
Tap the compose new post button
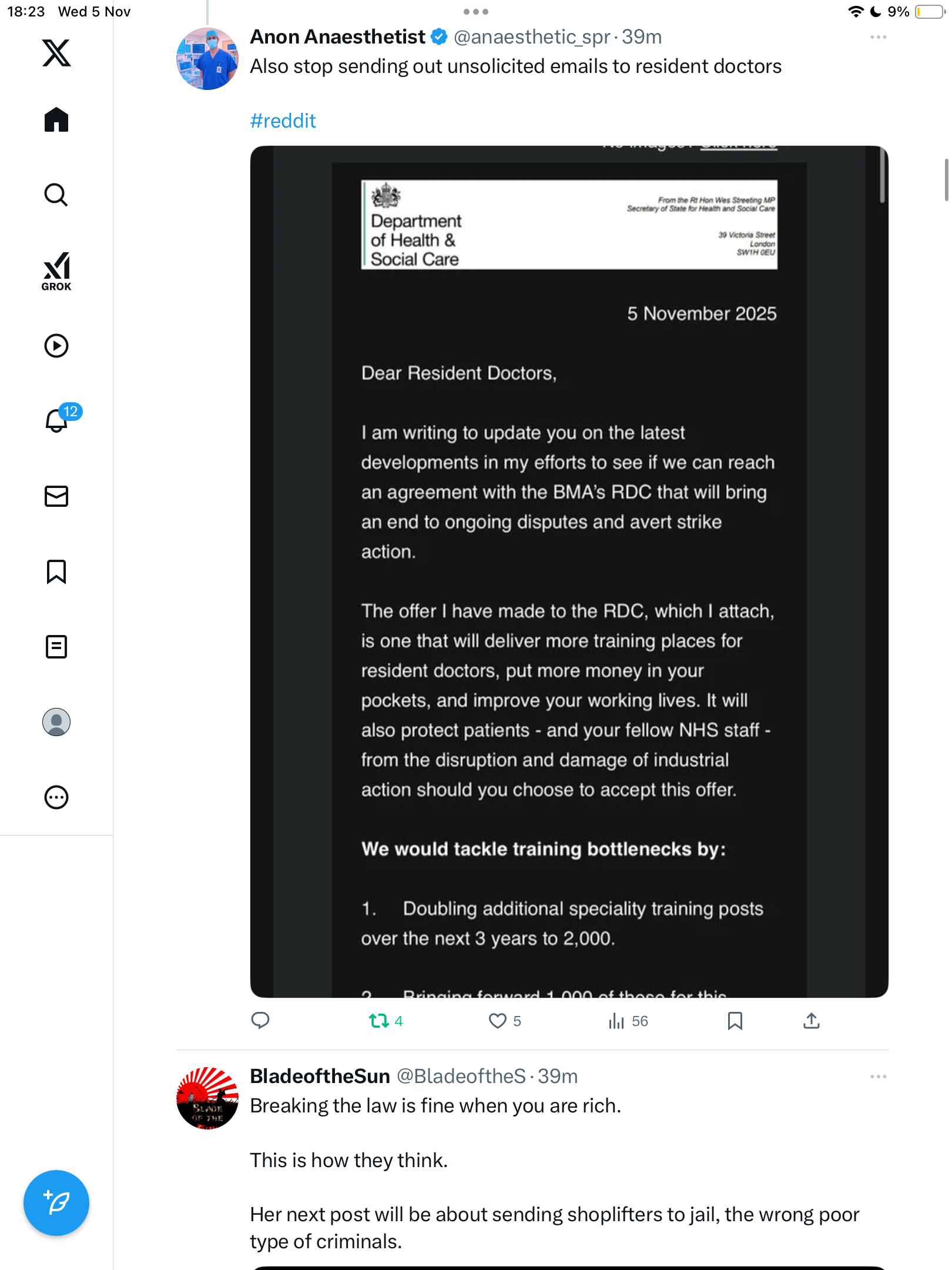(x=56, y=1203)
